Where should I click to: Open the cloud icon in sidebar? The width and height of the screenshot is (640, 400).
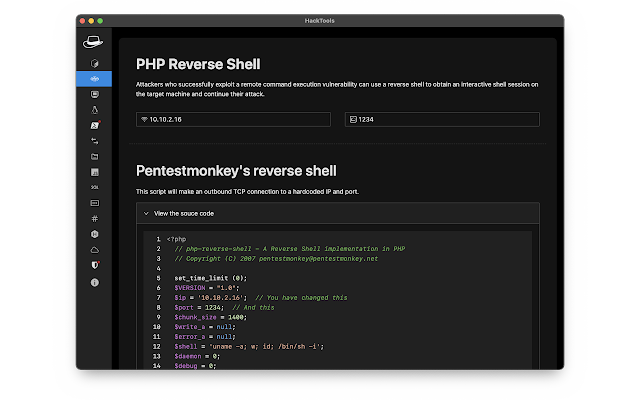coord(94,250)
